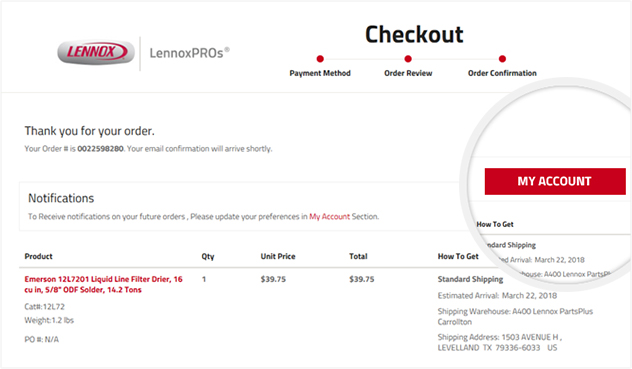Click the Qty column header
Screen dimensions: 632x369
point(208,256)
